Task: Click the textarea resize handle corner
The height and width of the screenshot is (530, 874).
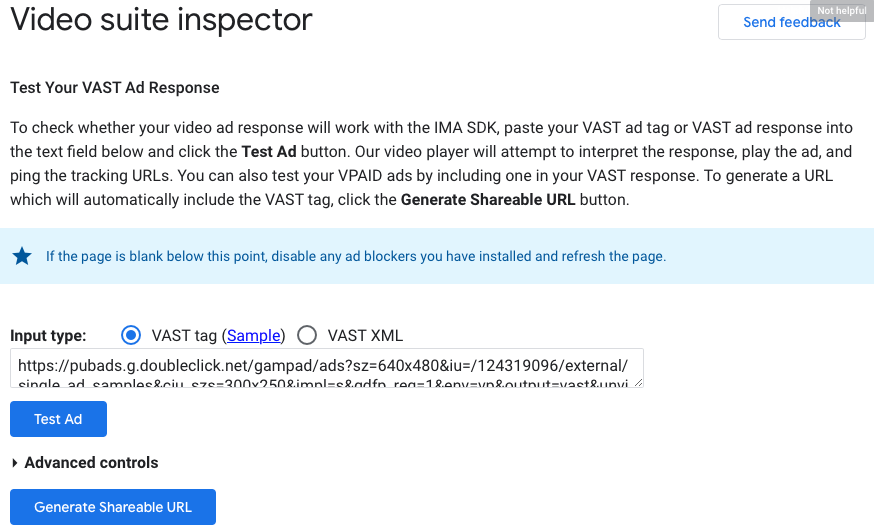Action: 637,381
